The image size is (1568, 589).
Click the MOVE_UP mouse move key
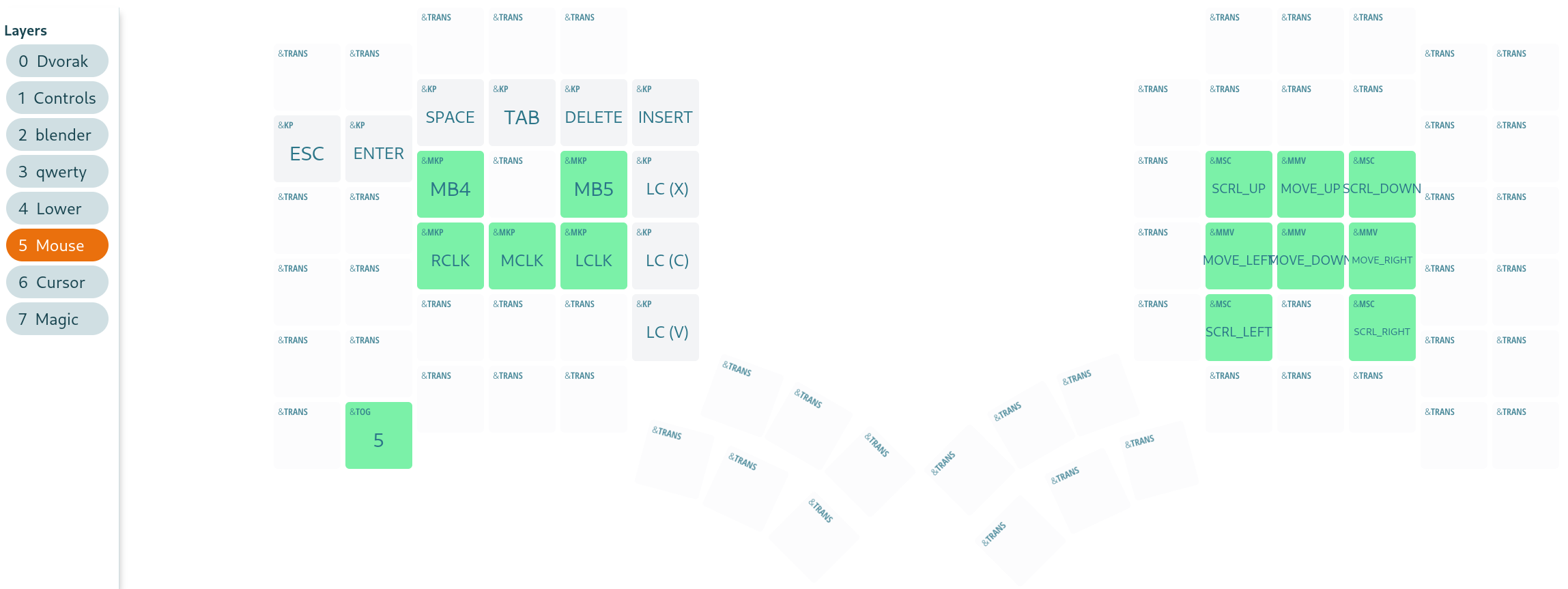pos(1311,184)
